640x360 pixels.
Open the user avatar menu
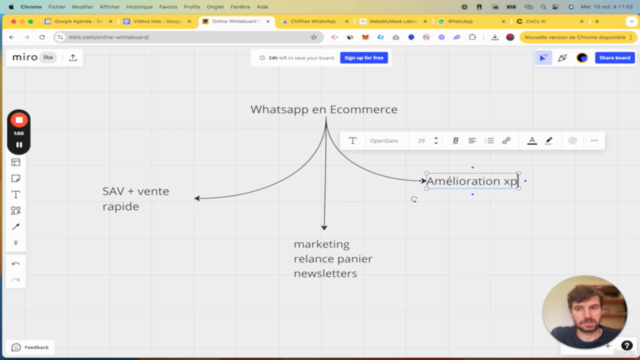[x=582, y=58]
